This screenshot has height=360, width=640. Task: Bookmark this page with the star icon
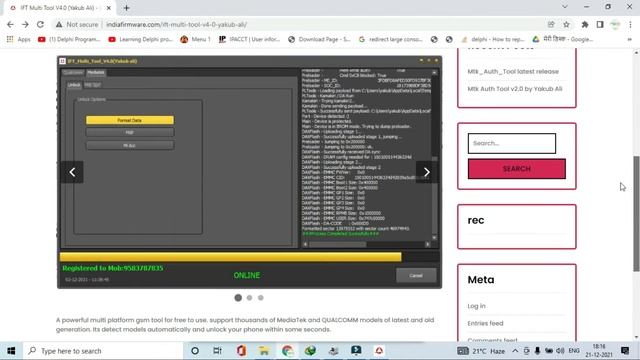tap(566, 24)
